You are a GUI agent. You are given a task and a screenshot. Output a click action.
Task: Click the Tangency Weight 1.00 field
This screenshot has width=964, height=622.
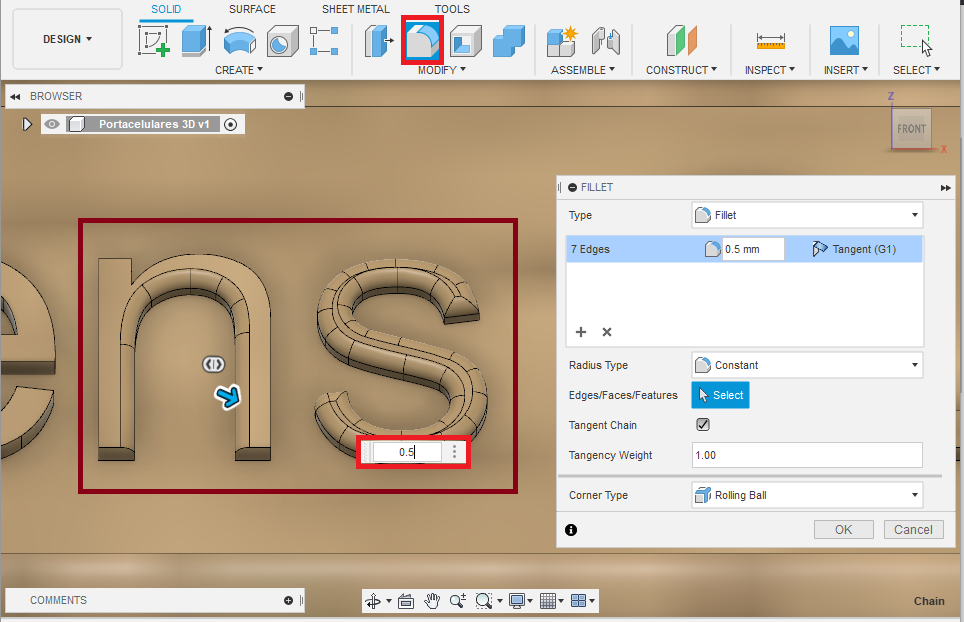pos(807,455)
